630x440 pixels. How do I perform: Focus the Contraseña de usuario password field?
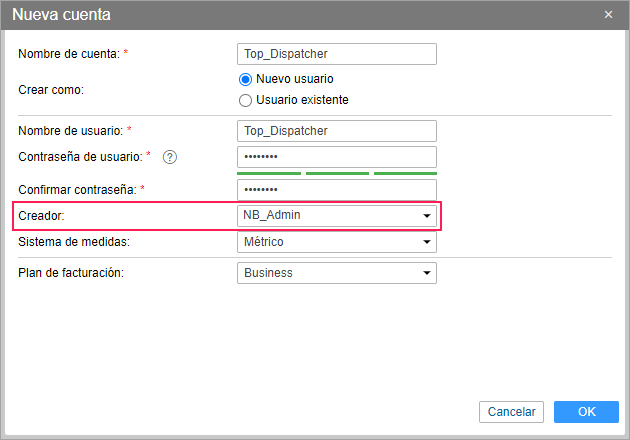click(337, 157)
